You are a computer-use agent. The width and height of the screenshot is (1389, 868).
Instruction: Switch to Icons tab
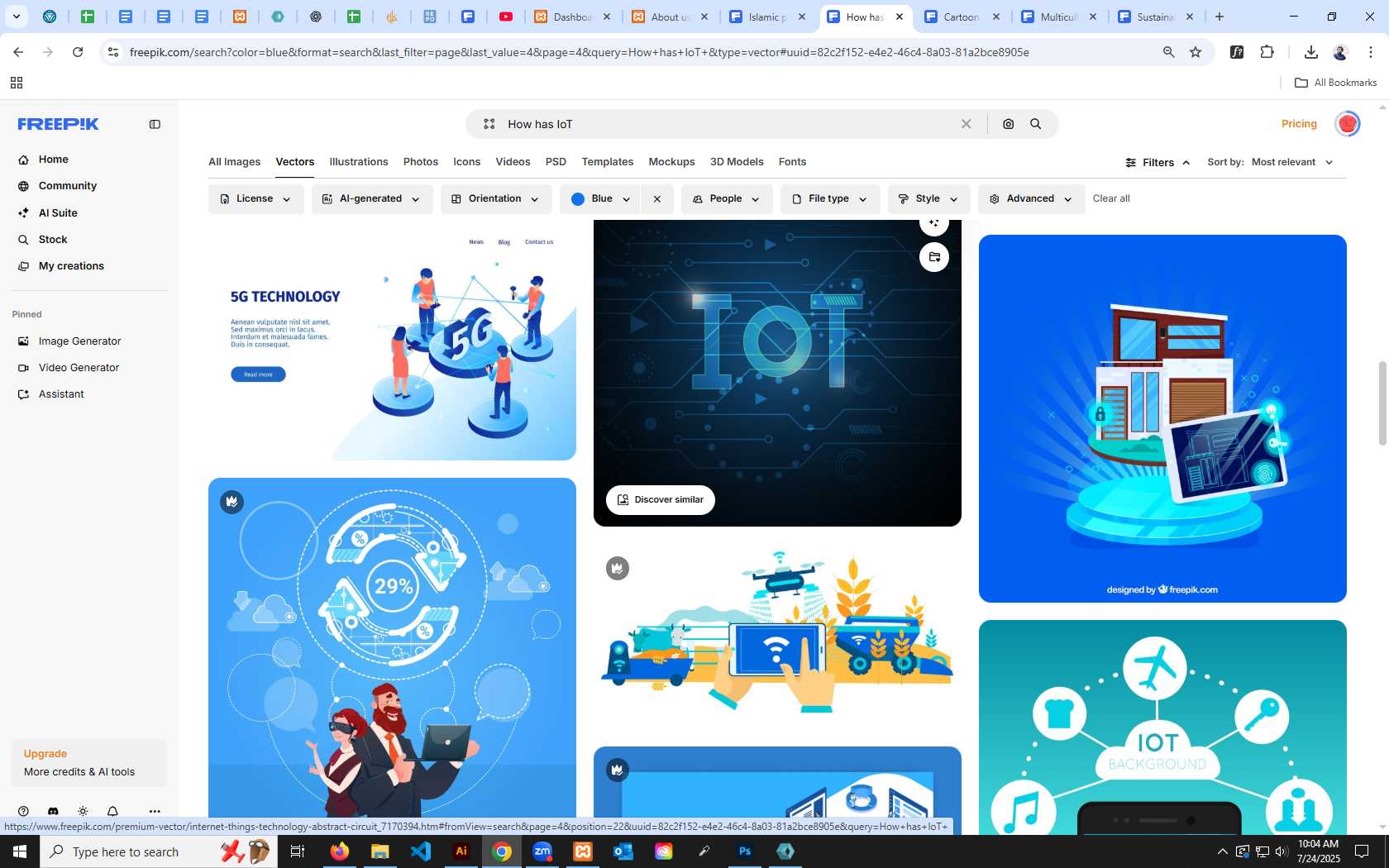click(x=466, y=162)
